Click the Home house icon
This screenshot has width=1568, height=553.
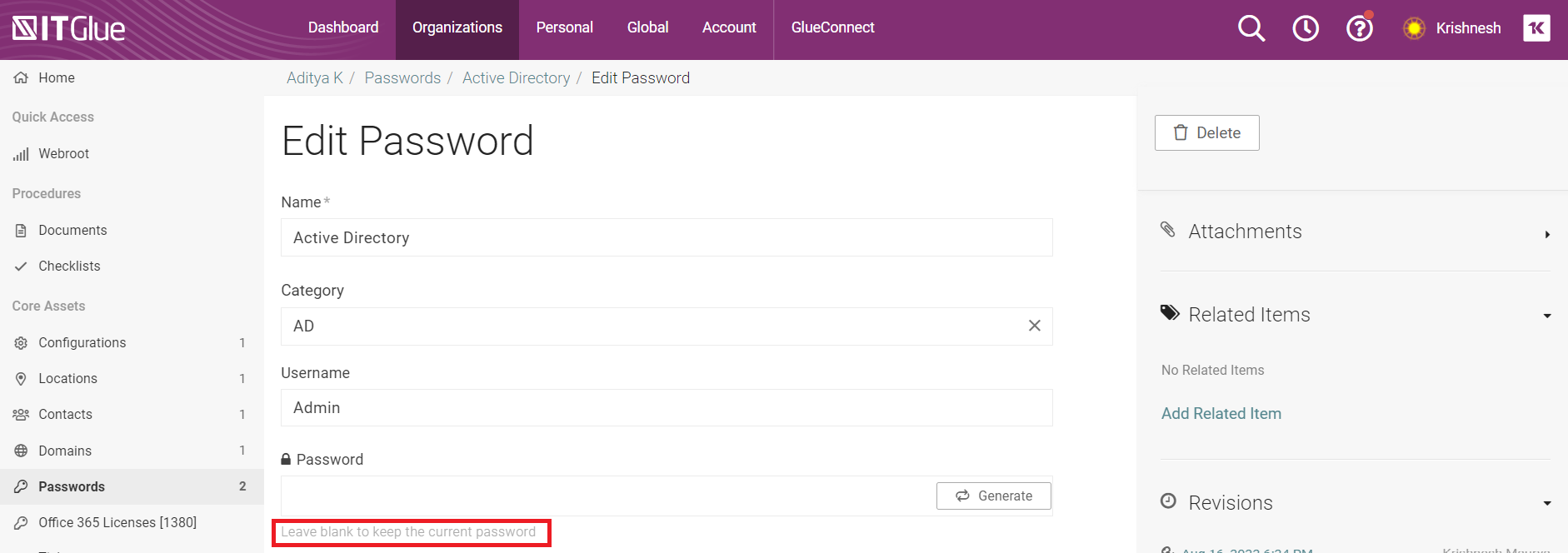coord(21,77)
